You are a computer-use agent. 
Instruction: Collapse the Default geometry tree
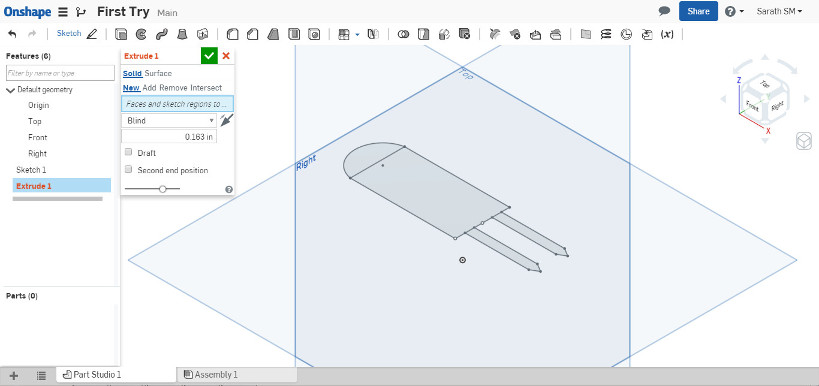[10, 90]
